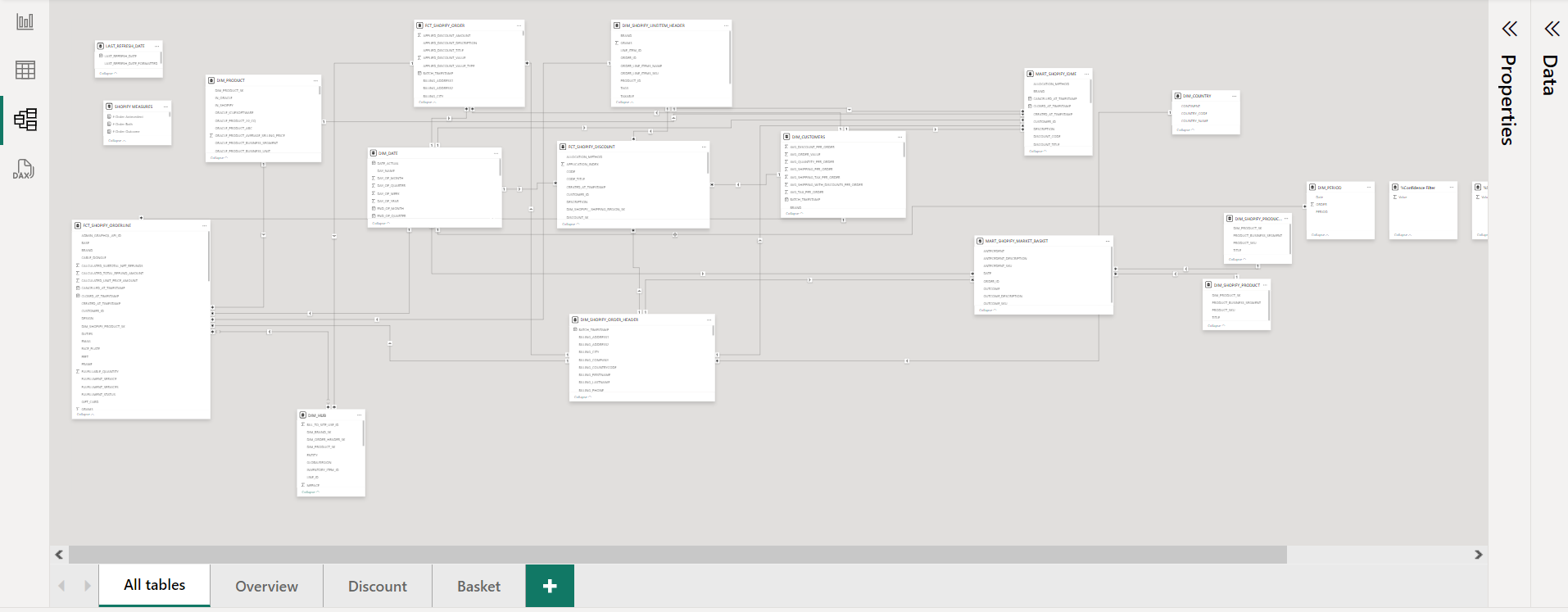Add a new layout tab with plus button
This screenshot has width=1568, height=612.
coord(550,586)
